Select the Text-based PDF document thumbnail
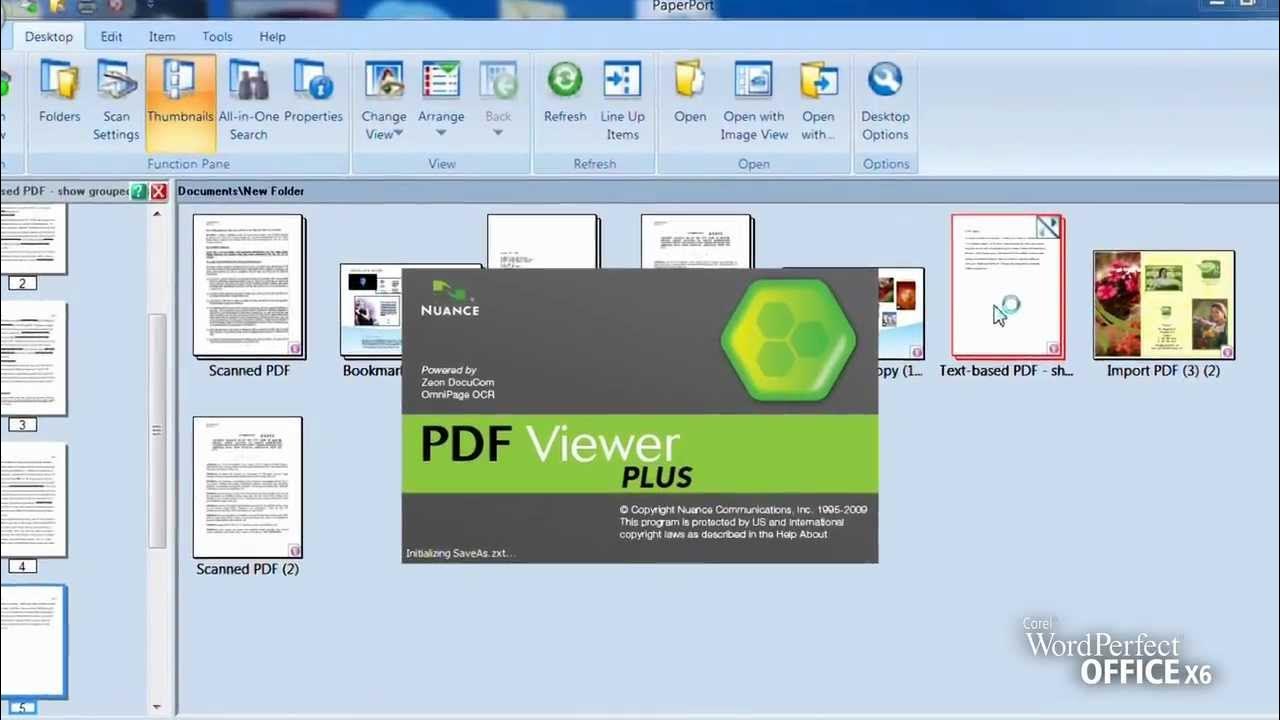Image resolution: width=1280 pixels, height=720 pixels. [x=1008, y=286]
